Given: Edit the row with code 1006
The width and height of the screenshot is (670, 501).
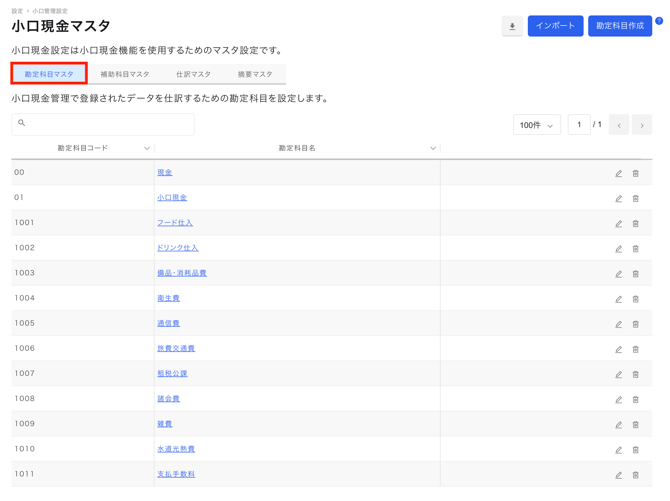Looking at the screenshot, I should click(618, 350).
